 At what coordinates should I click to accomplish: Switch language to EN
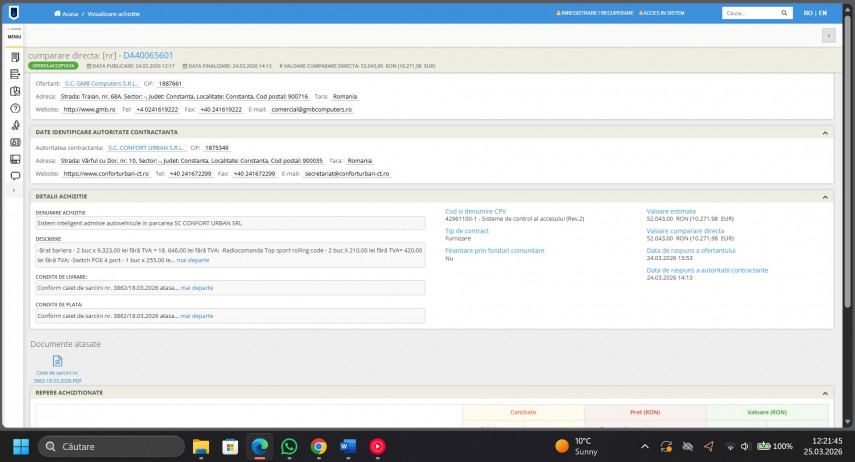coord(823,13)
